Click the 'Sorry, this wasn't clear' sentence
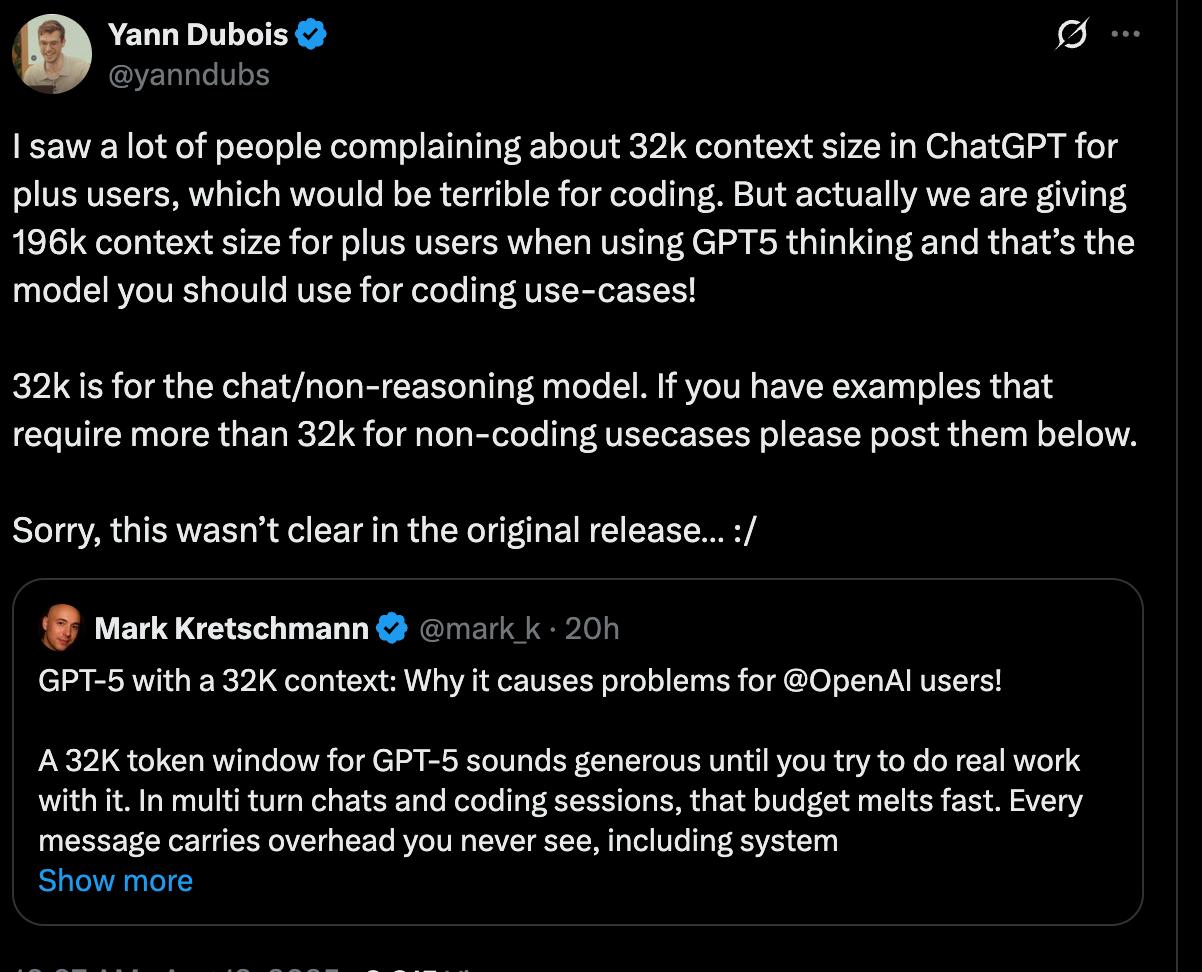Image resolution: width=1202 pixels, height=972 pixels. [x=385, y=530]
